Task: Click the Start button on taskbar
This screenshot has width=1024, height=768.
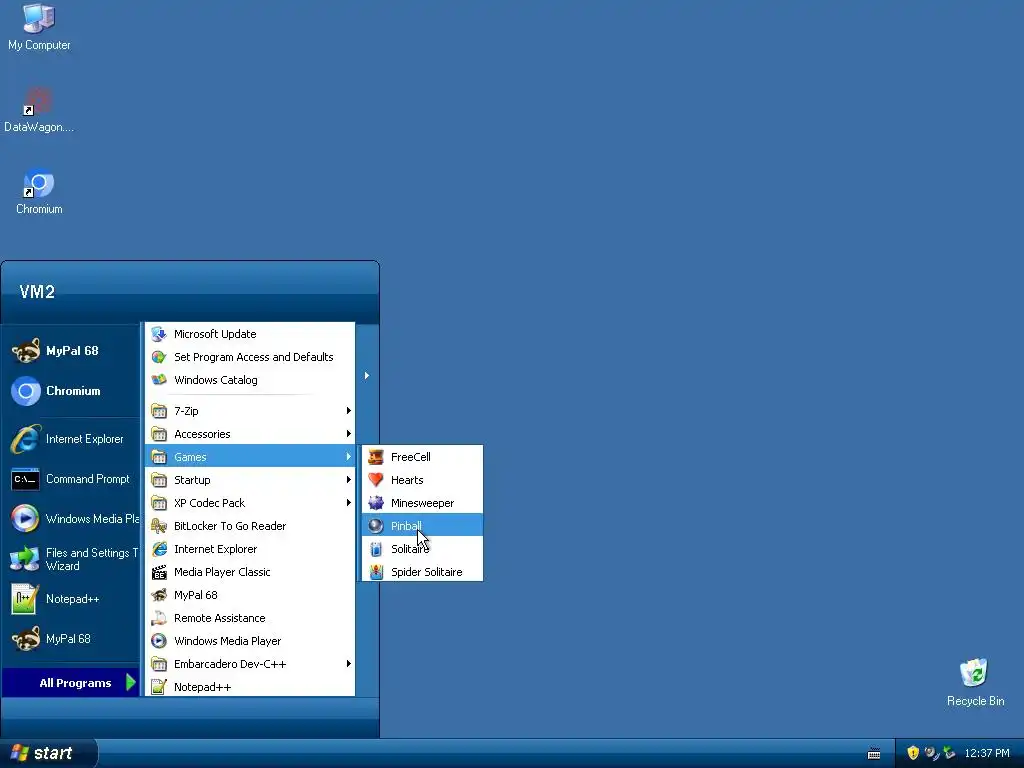Action: pos(48,753)
